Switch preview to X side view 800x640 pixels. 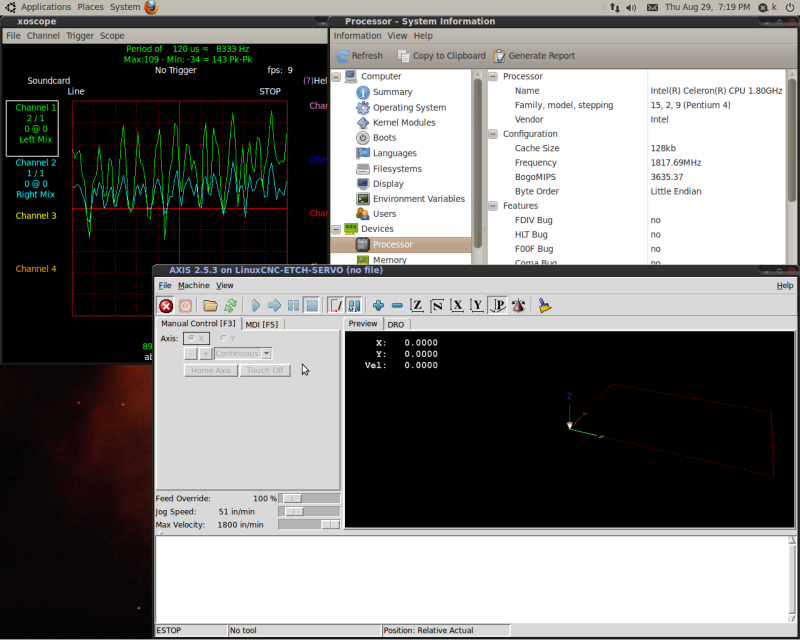click(457, 306)
